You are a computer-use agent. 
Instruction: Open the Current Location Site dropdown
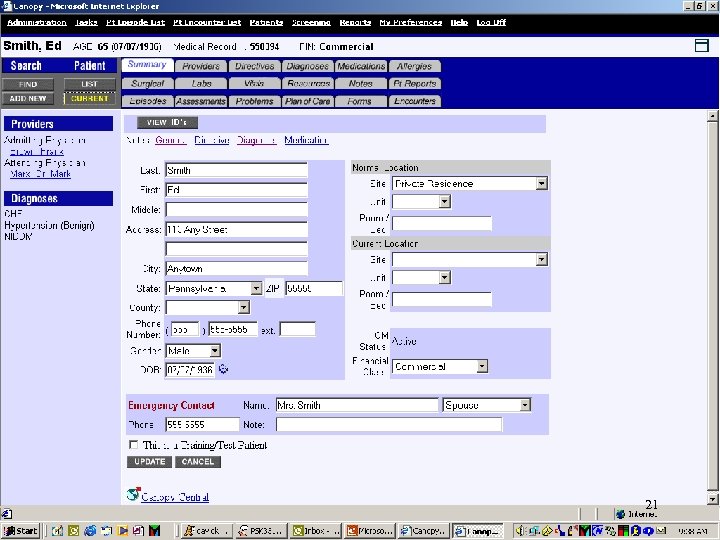(x=541, y=260)
